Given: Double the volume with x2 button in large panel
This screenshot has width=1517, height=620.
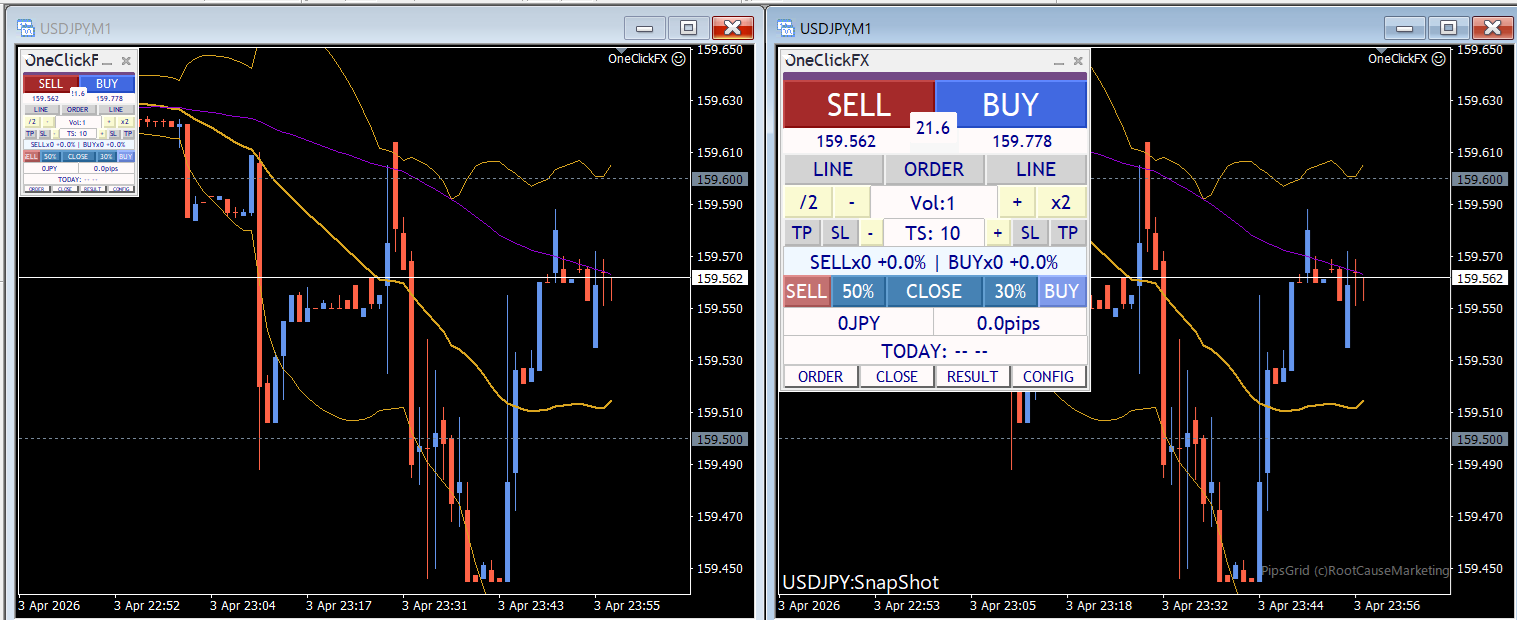Looking at the screenshot, I should pyautogui.click(x=1061, y=202).
